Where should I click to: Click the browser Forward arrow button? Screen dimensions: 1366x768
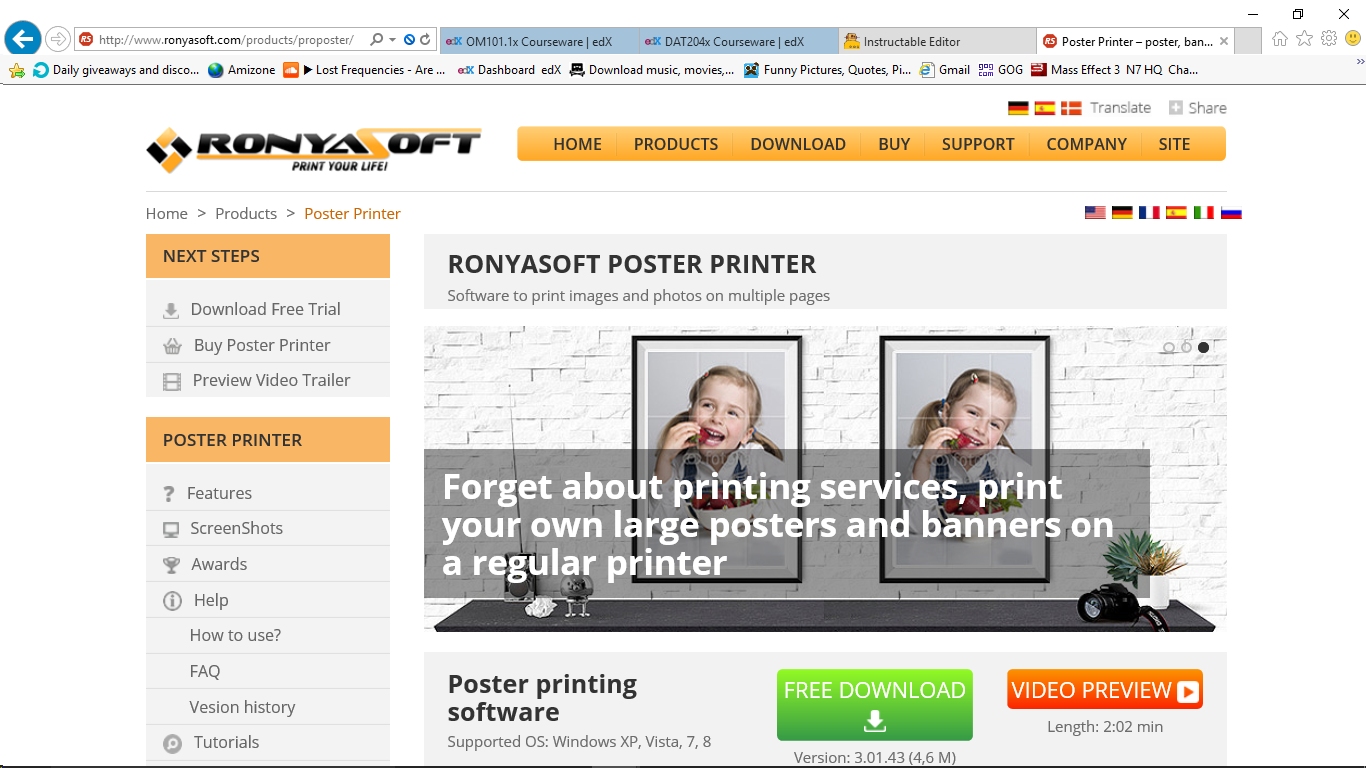pos(58,40)
